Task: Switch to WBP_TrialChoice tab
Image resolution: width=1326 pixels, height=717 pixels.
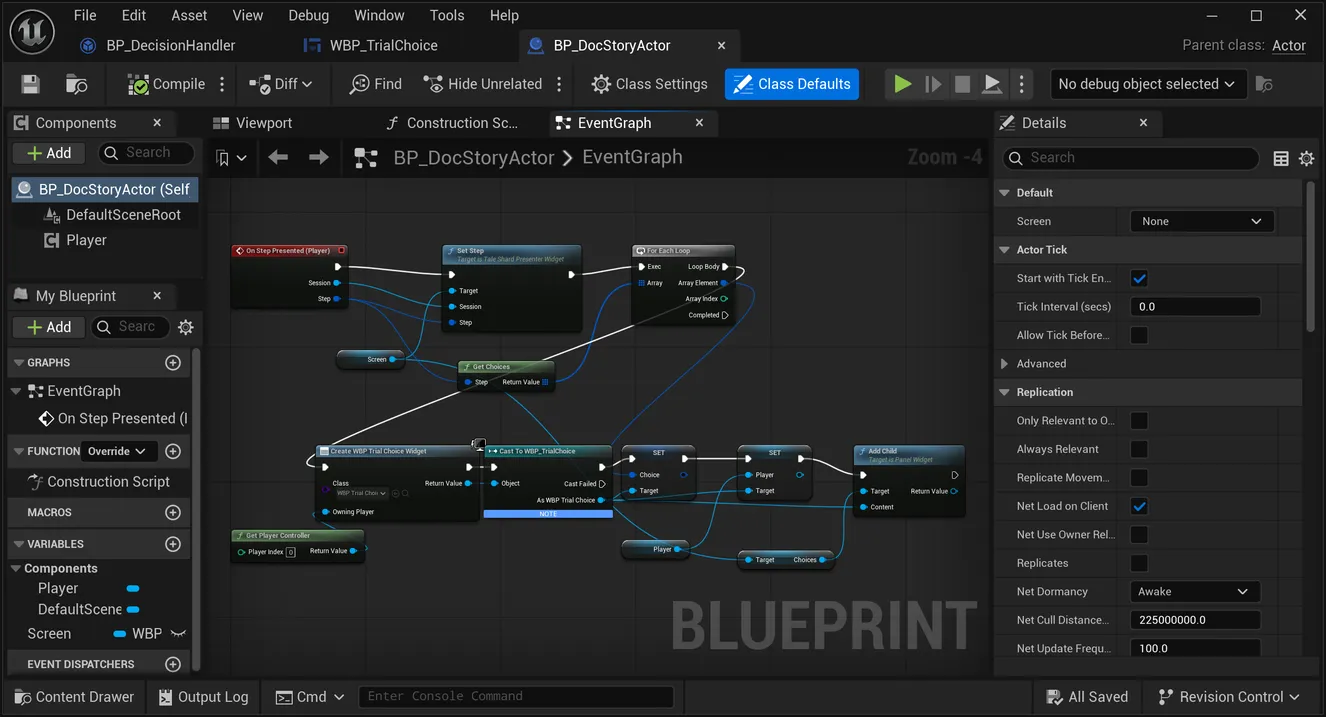Action: click(372, 45)
